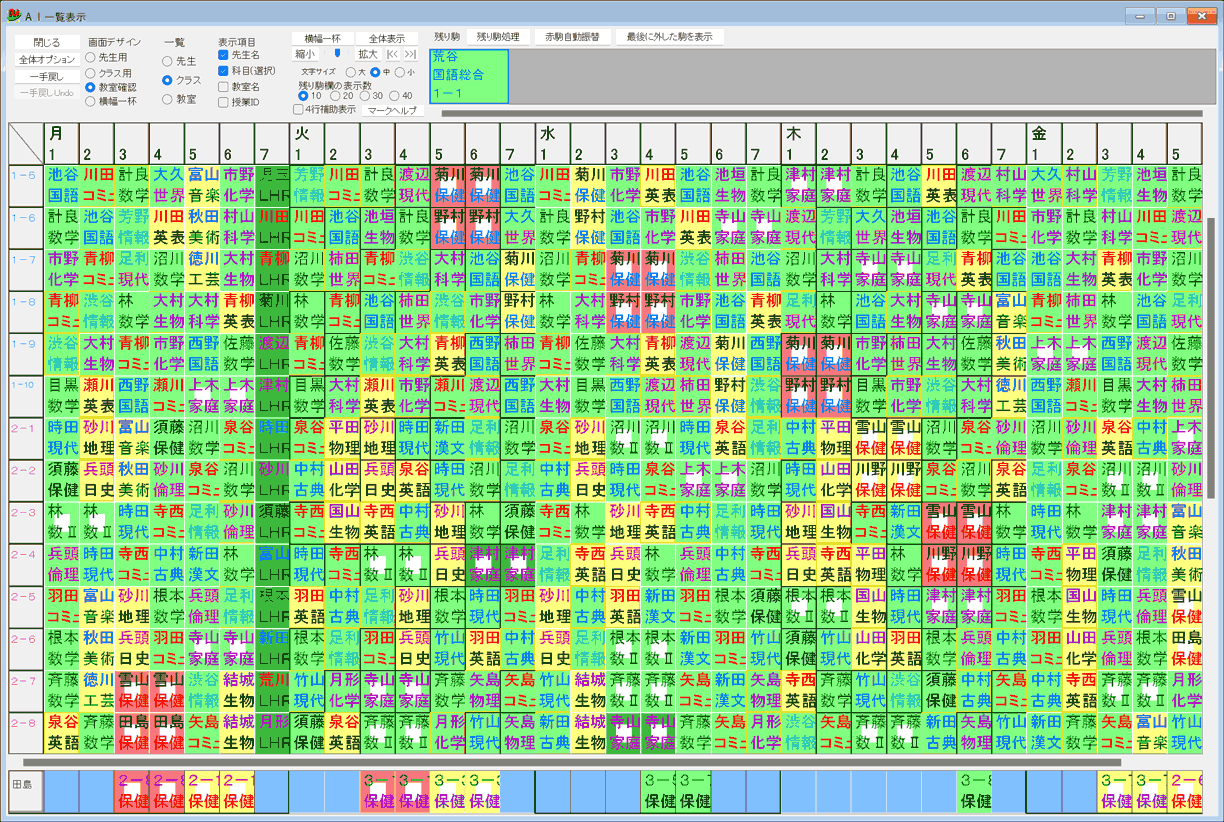Viewport: 1224px width, 822px height.
Task: Jump to the first column with |<< button
Action: [x=392, y=54]
